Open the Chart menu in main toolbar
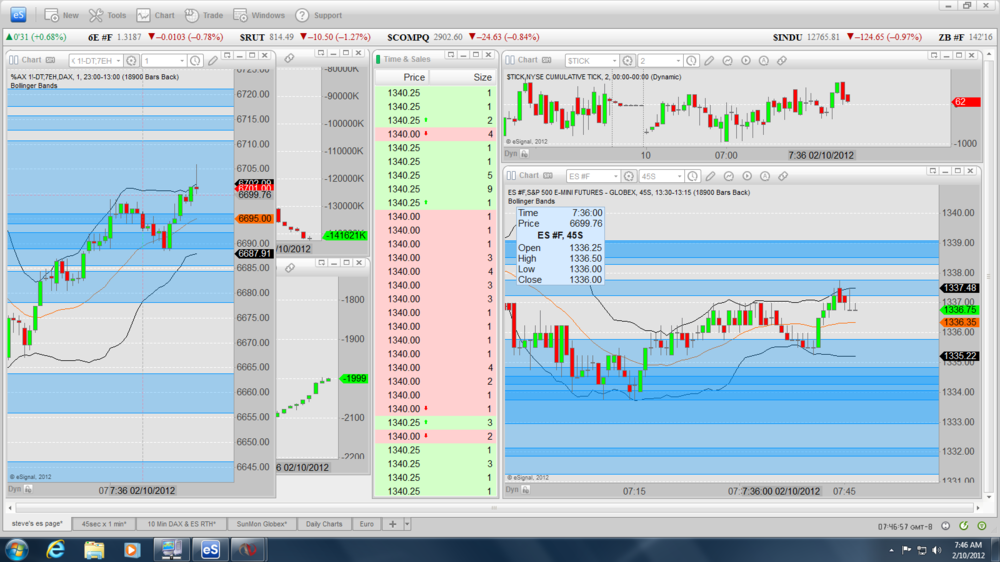The width and height of the screenshot is (1000, 562). (155, 15)
